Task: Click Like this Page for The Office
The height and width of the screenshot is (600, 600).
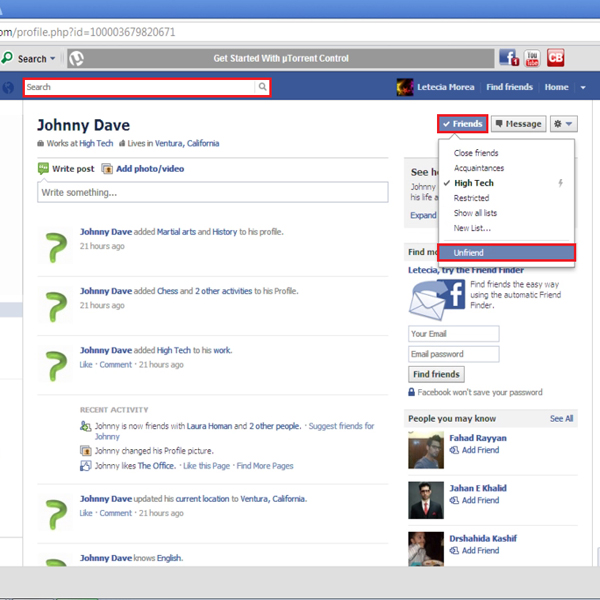Action: [206, 466]
